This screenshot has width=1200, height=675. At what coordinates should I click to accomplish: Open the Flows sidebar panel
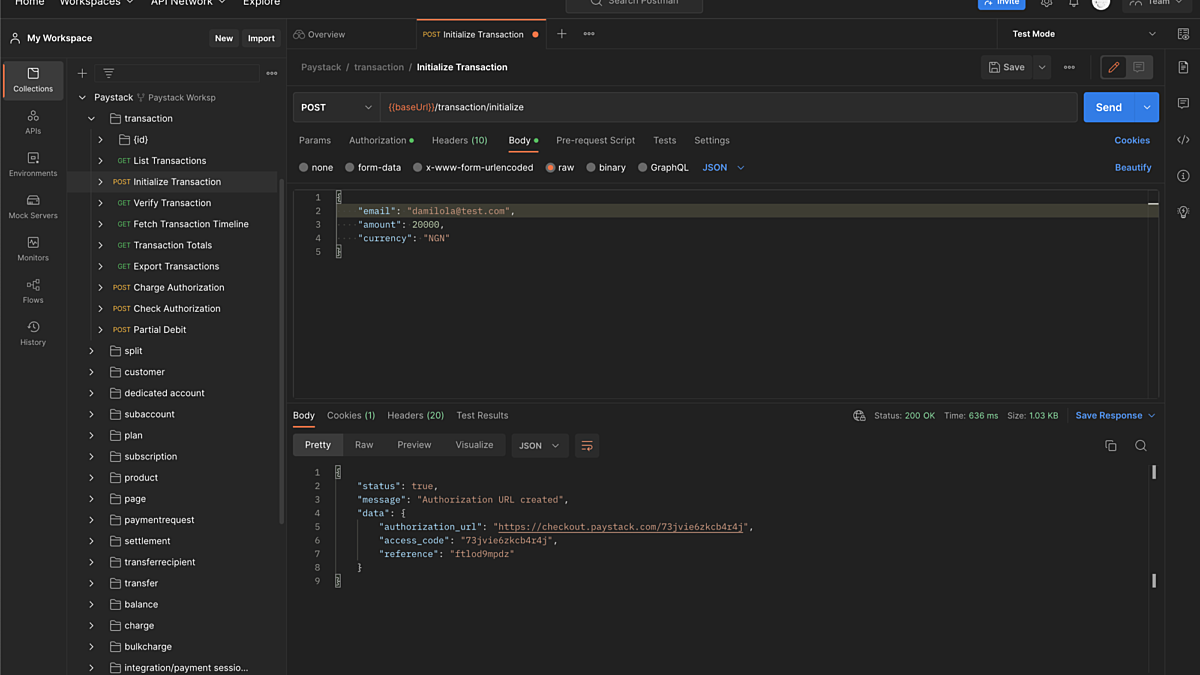pos(33,290)
